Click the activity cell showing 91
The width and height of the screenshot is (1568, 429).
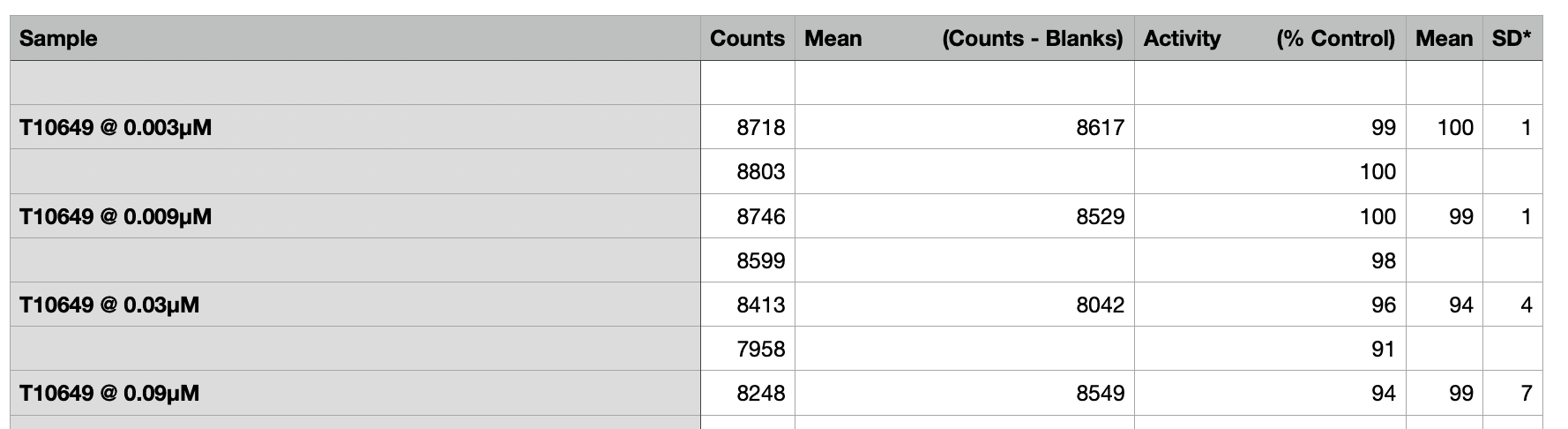click(x=1270, y=349)
